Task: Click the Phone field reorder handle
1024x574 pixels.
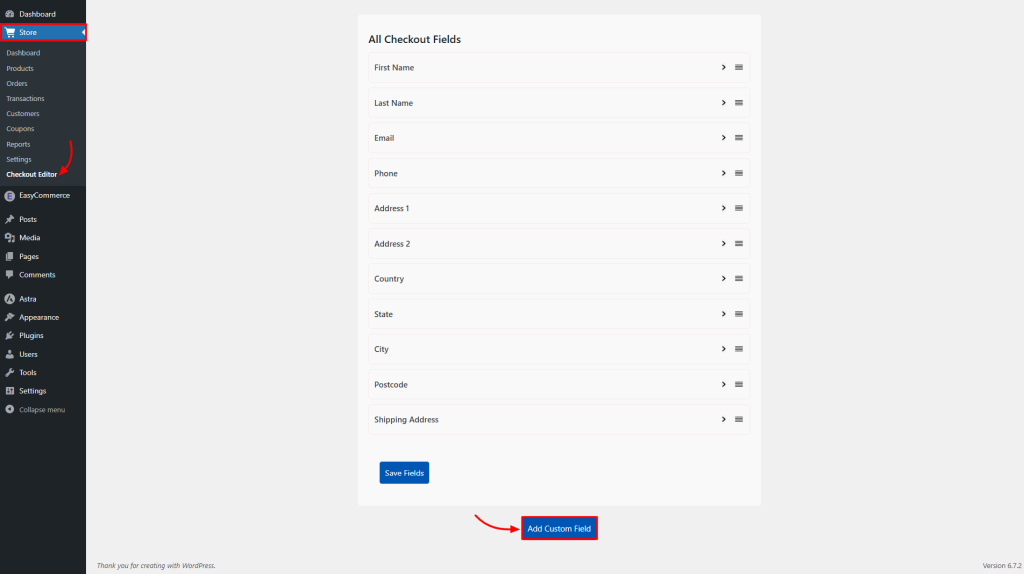Action: coord(739,173)
